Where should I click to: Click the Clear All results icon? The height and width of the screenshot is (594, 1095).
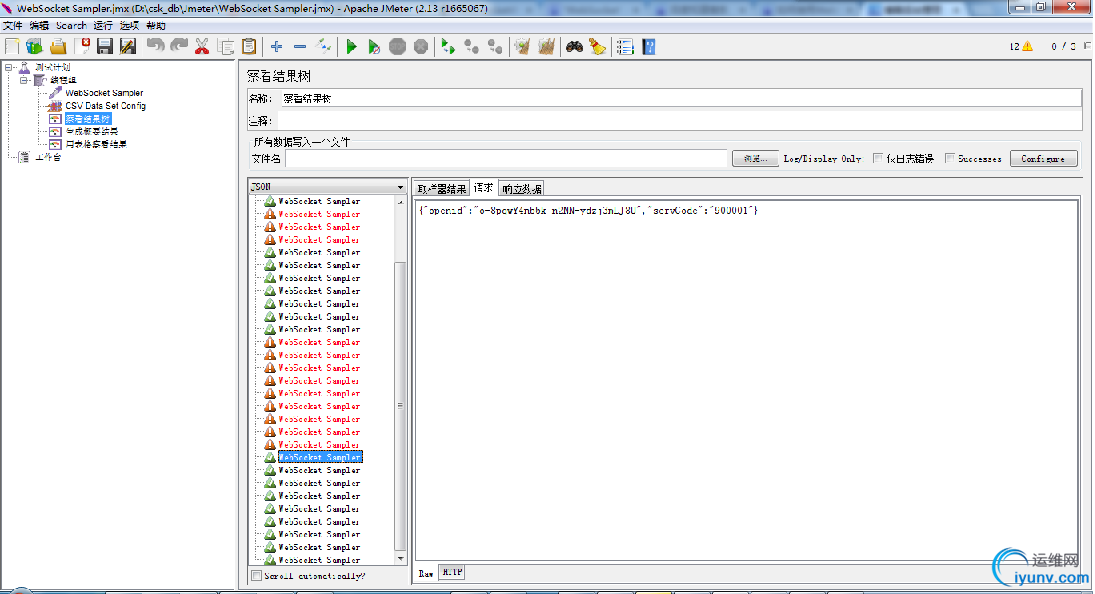546,47
